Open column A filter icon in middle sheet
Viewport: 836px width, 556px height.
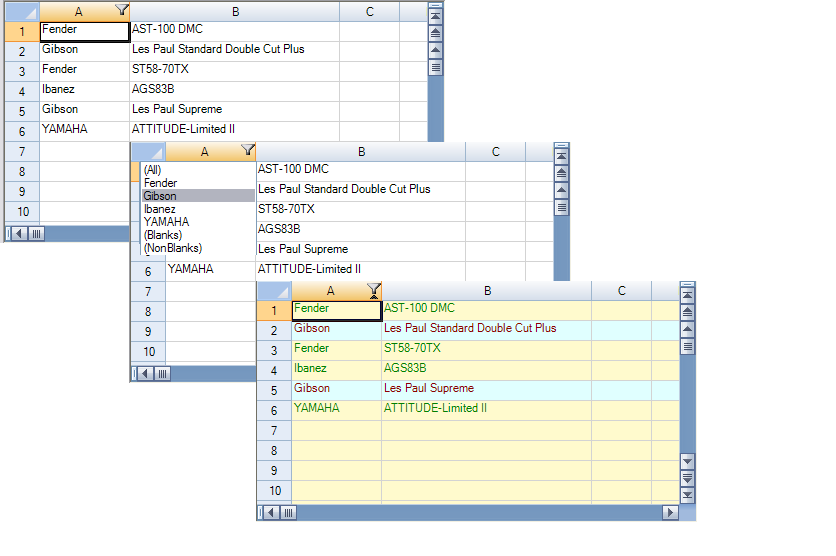click(x=248, y=150)
